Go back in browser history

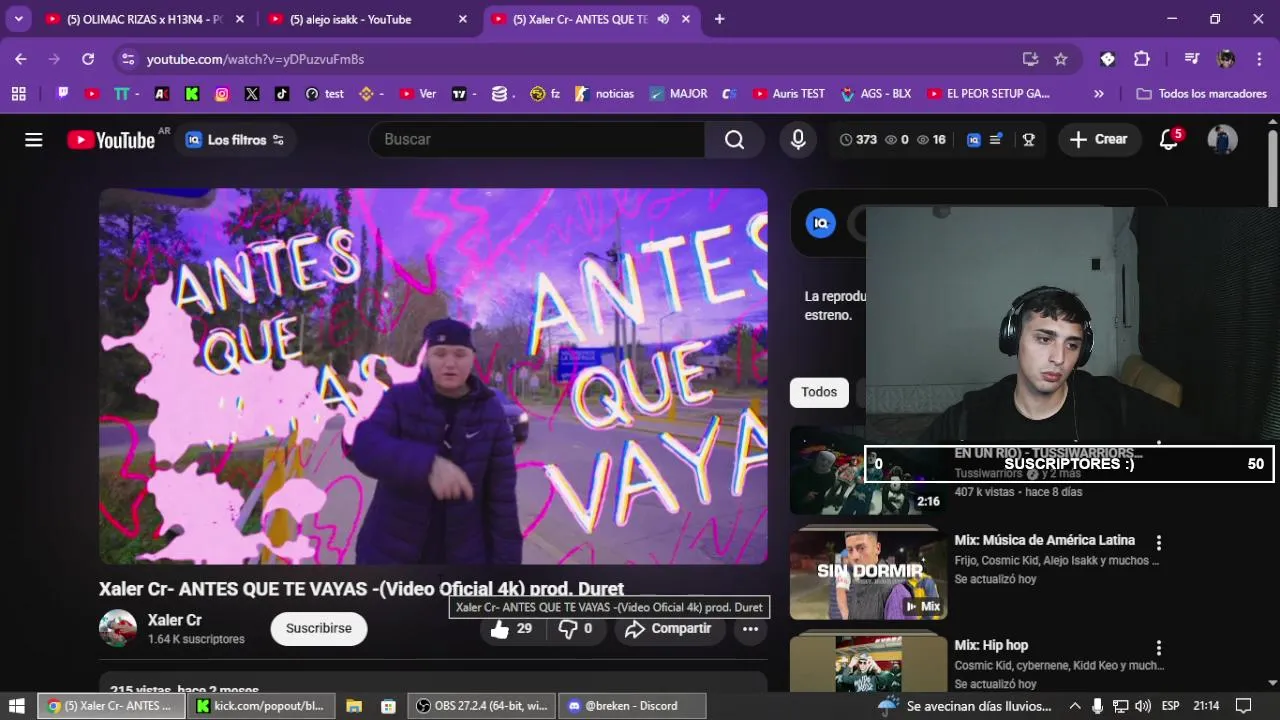click(x=21, y=59)
